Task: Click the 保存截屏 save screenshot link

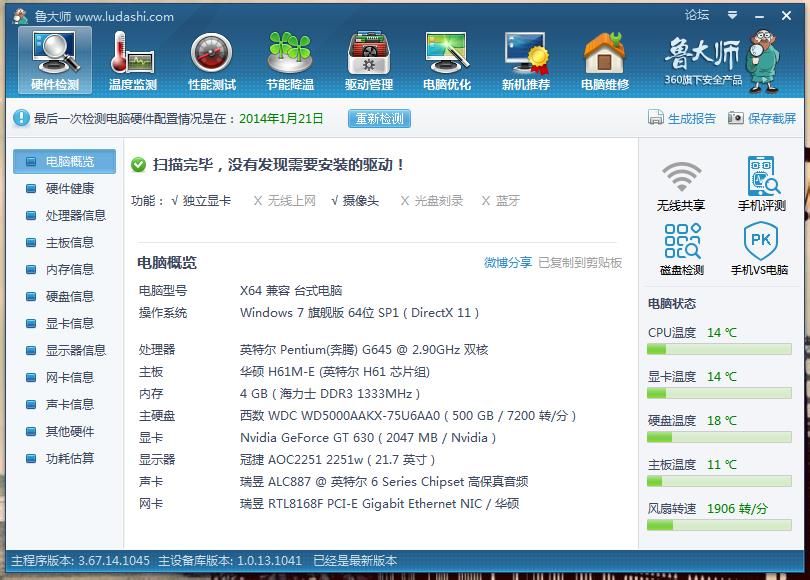Action: coord(771,118)
